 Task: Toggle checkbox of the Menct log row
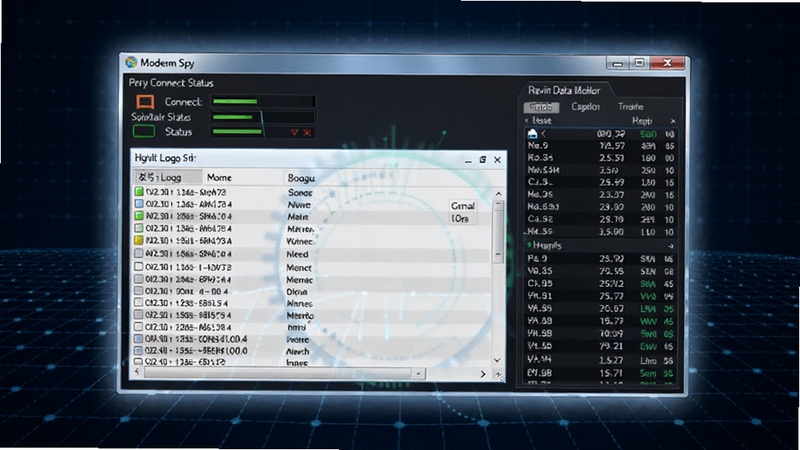coord(139,266)
